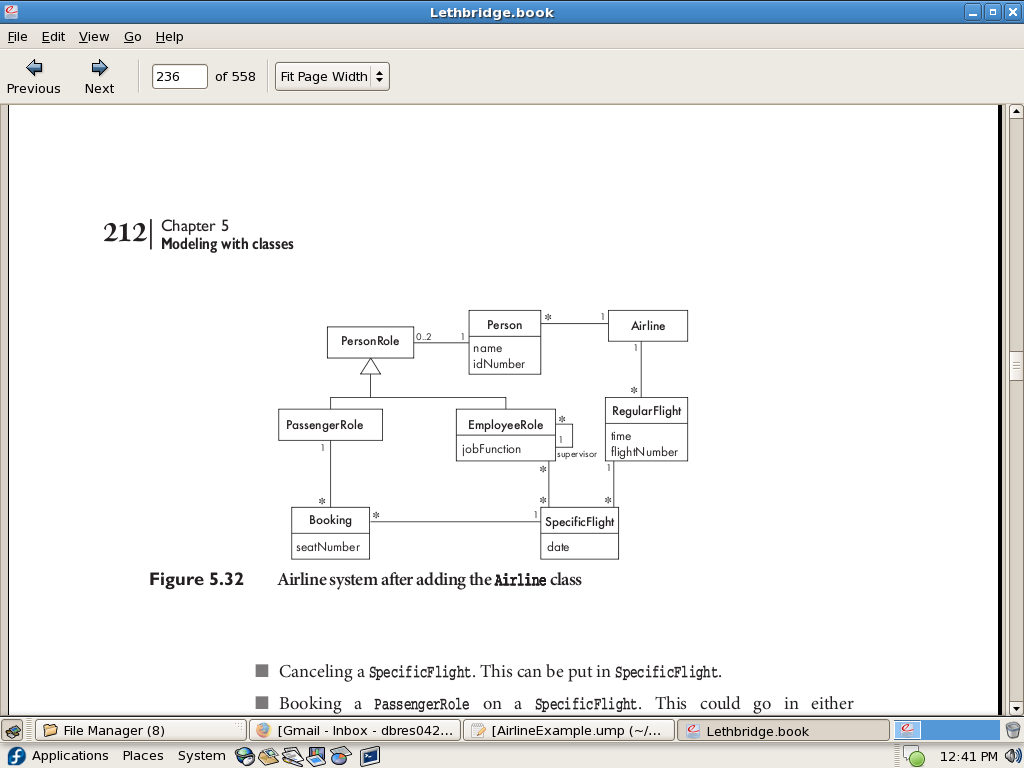The height and width of the screenshot is (768, 1024).
Task: Open the Places menu in the panel
Action: 143,756
